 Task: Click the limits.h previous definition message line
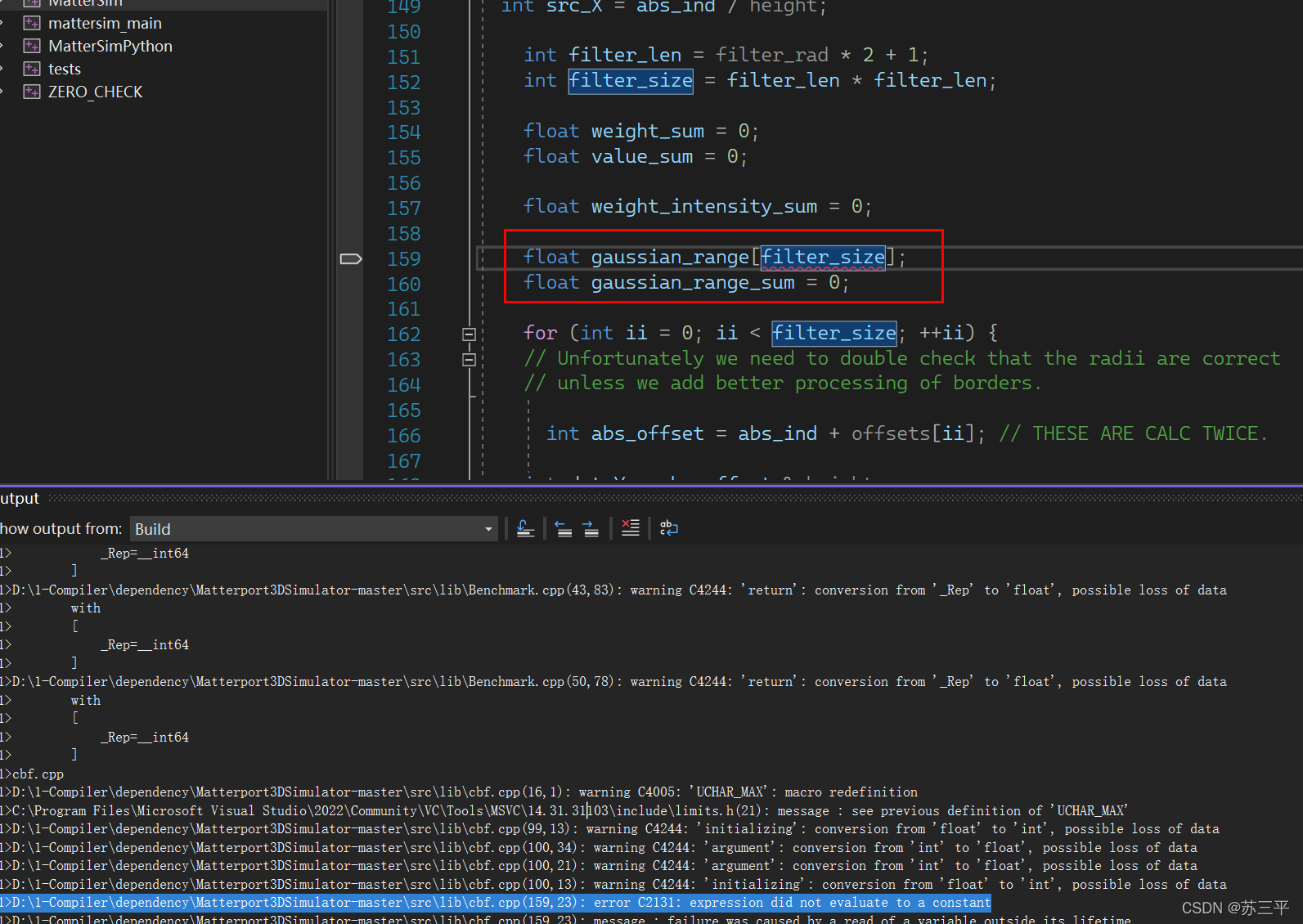tap(564, 811)
